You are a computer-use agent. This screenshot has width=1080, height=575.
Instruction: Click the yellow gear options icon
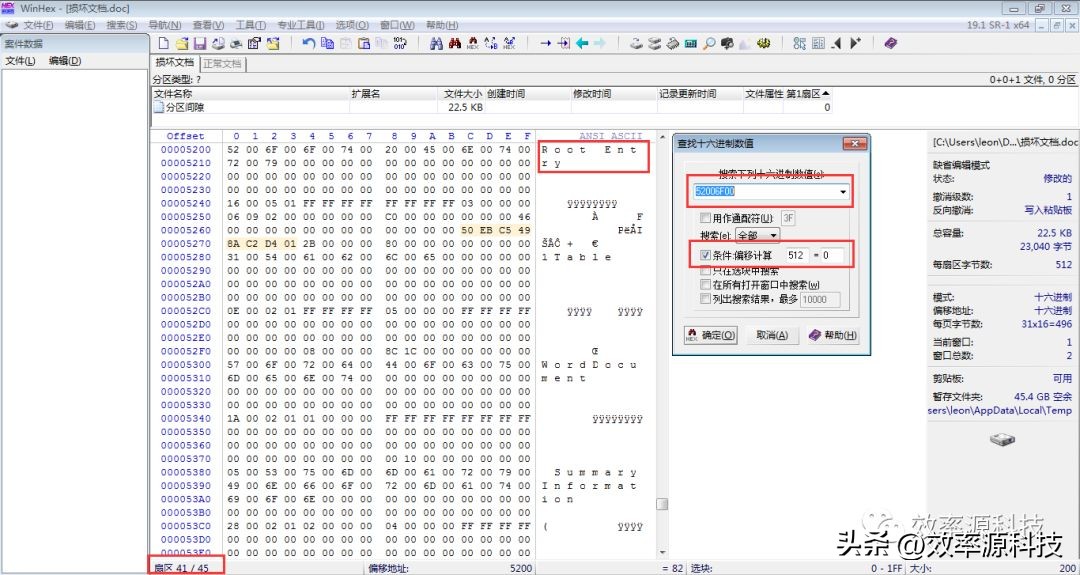coord(763,43)
